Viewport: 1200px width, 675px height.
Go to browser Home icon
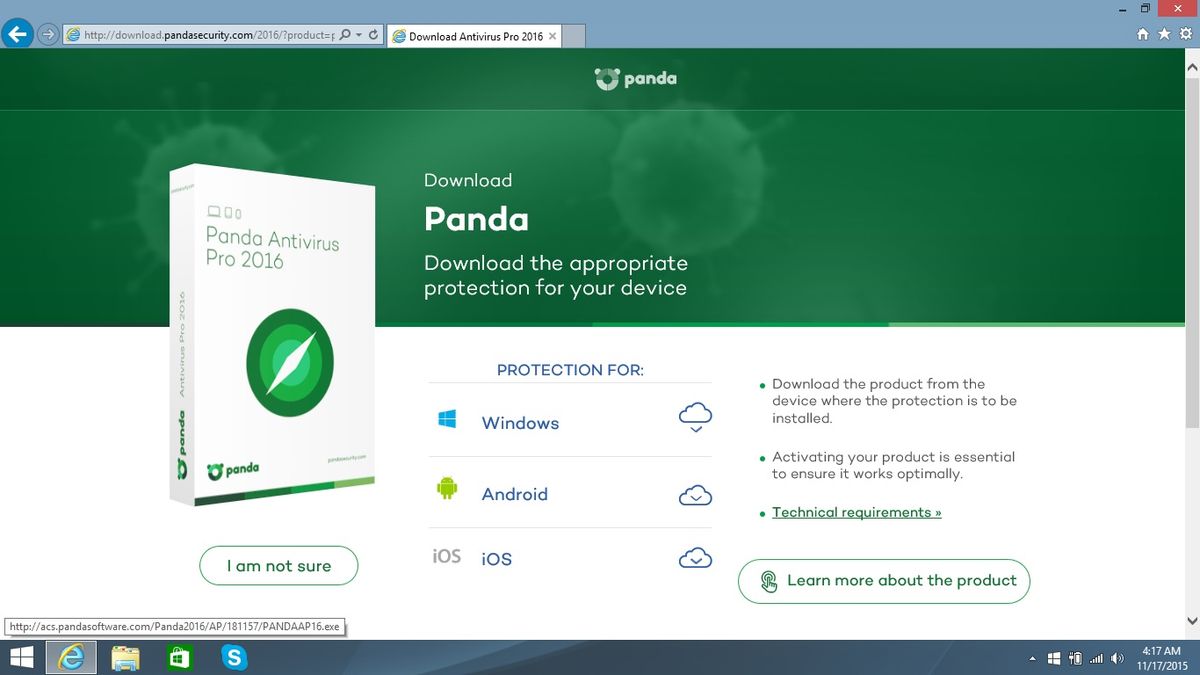(x=1145, y=34)
